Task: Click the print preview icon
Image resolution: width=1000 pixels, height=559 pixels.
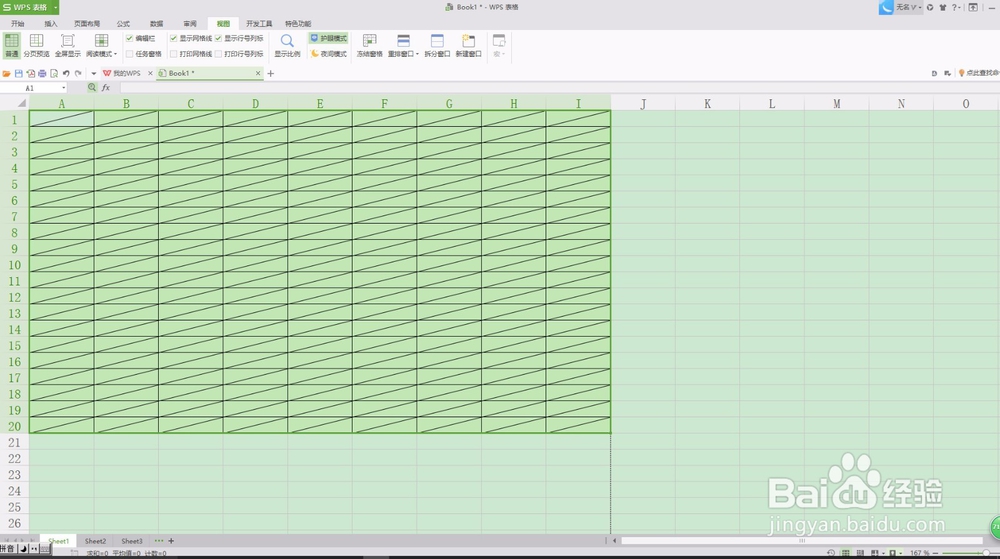Action: (x=54, y=73)
